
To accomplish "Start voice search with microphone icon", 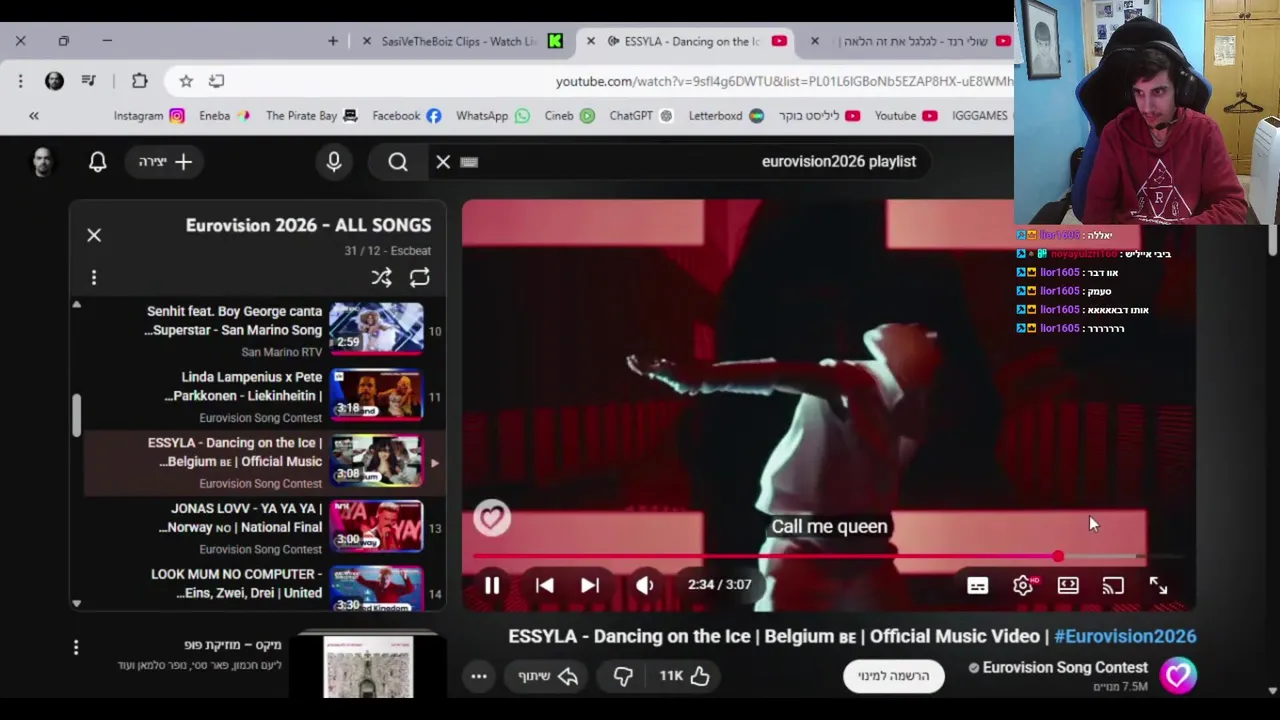I will coord(334,161).
